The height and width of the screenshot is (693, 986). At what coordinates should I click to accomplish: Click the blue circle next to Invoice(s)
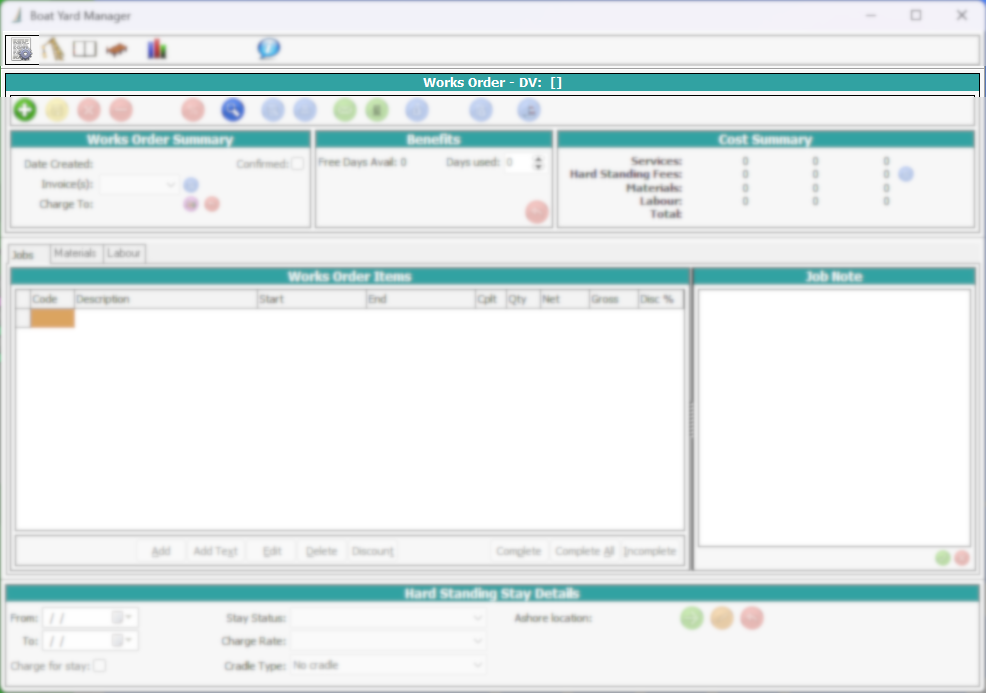(x=190, y=184)
